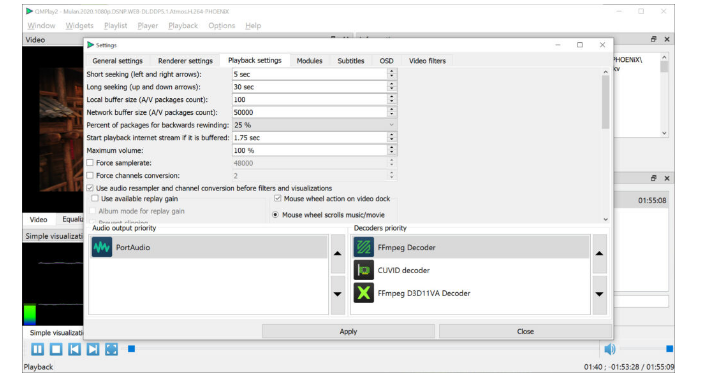Select the CUVID decoder entry
Viewport: 703px width, 382px height.
[470, 270]
